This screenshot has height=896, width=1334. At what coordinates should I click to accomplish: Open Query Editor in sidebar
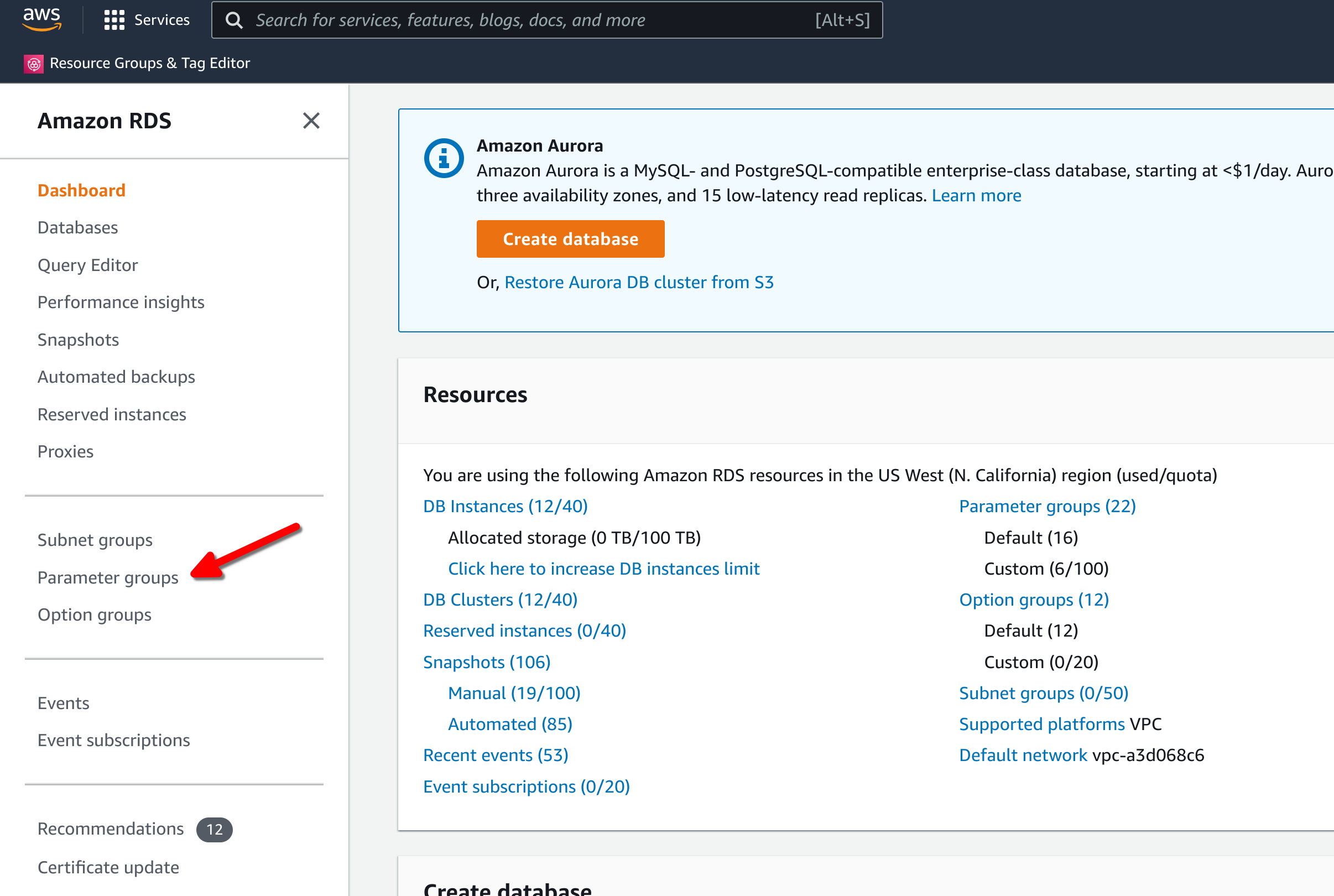pos(88,265)
